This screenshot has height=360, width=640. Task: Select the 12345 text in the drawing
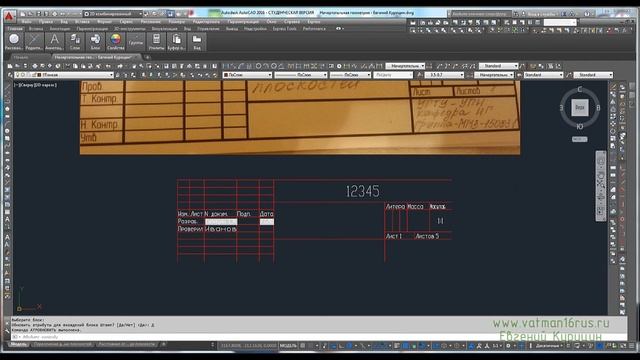pyautogui.click(x=362, y=191)
